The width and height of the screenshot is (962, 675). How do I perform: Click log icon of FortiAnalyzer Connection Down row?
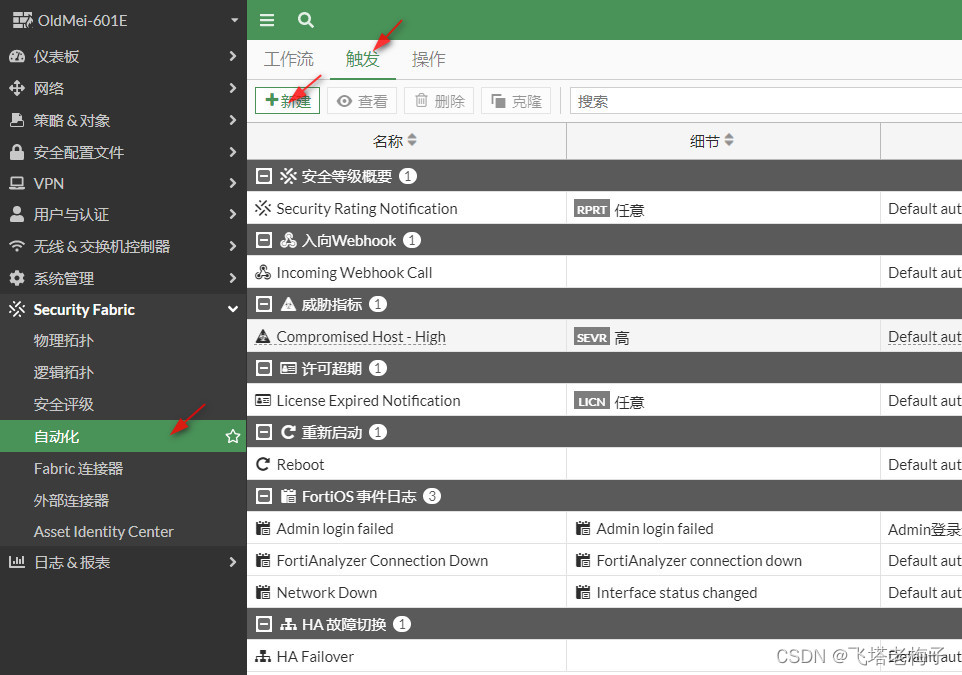coord(263,560)
